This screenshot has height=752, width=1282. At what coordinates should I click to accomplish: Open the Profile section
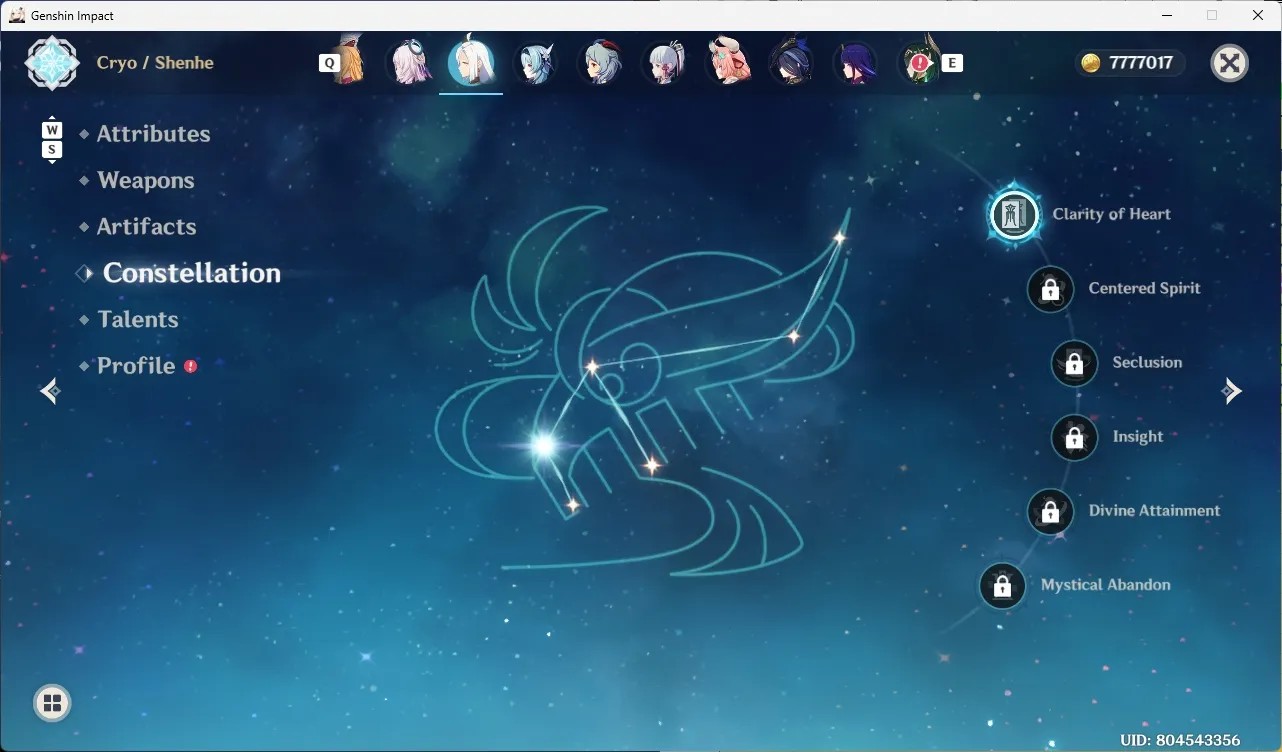coord(136,366)
